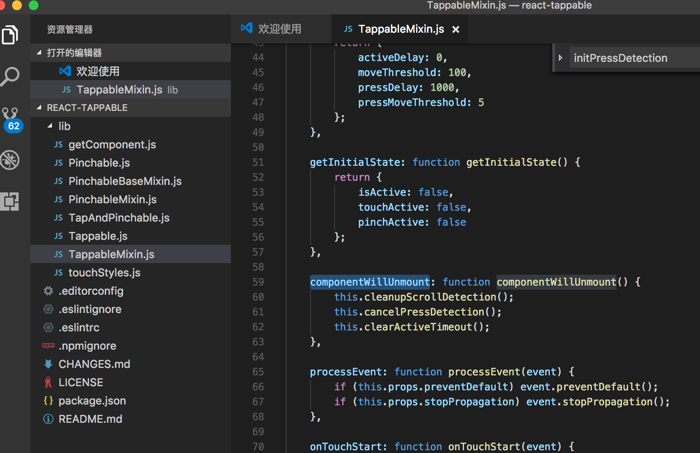Click this.cancelPressDetection() on line 61
This screenshot has width=700, height=453.
417,312
